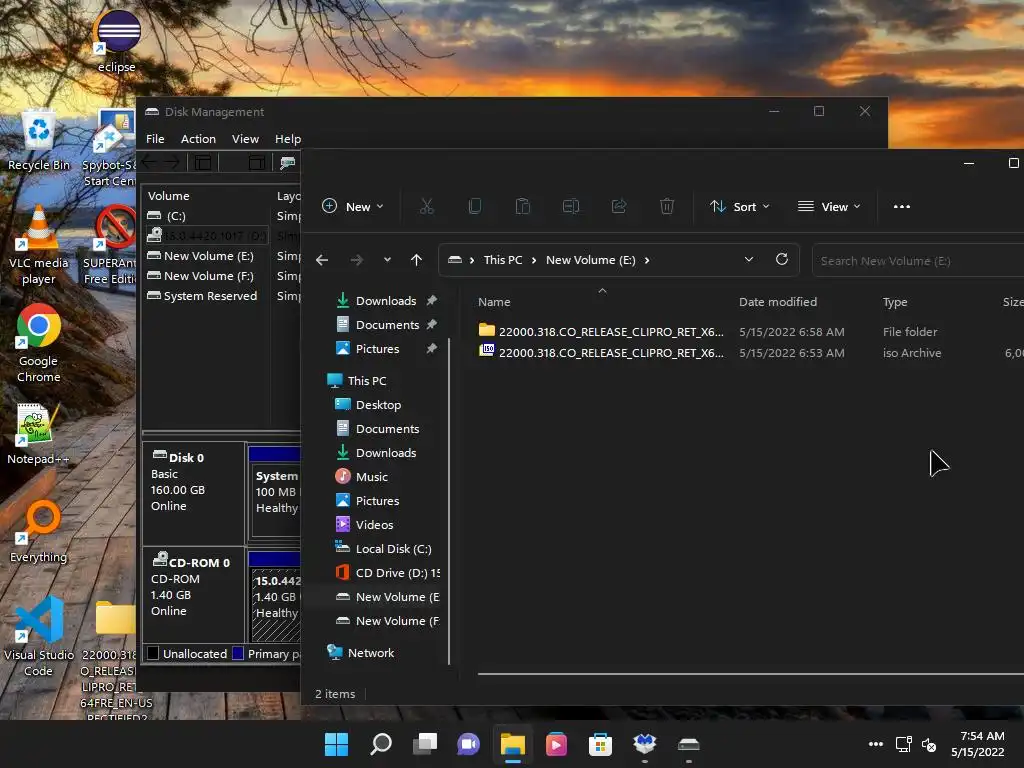The width and height of the screenshot is (1024, 768).
Task: Show hidden system tray icons
Action: click(x=876, y=744)
